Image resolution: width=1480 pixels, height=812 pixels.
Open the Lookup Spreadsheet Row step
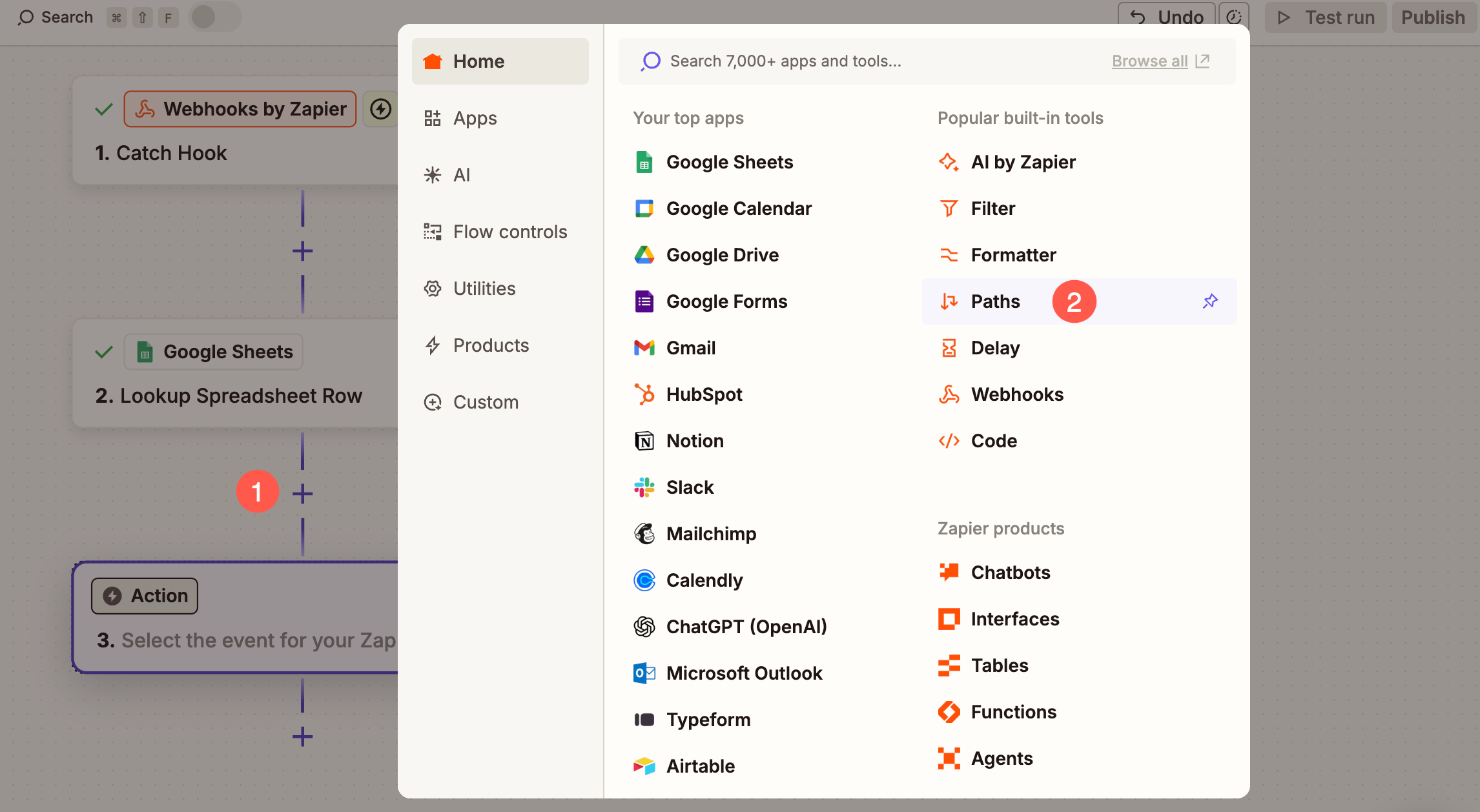(x=235, y=374)
